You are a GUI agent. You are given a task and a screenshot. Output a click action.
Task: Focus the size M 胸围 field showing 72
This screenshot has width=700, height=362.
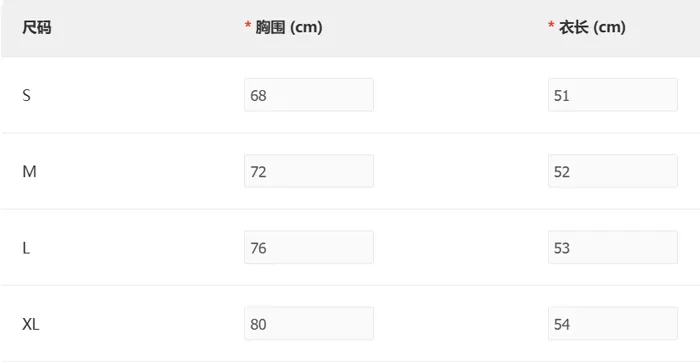point(309,171)
